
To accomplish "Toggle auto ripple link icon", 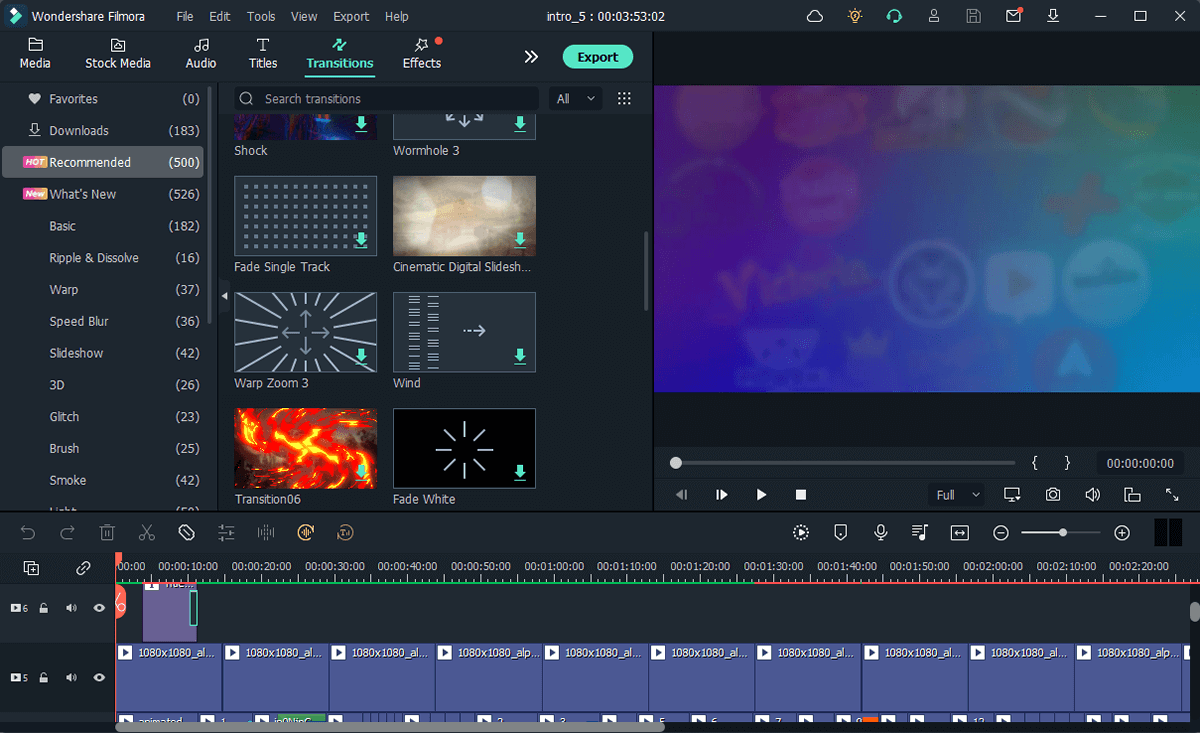I will tap(83, 568).
